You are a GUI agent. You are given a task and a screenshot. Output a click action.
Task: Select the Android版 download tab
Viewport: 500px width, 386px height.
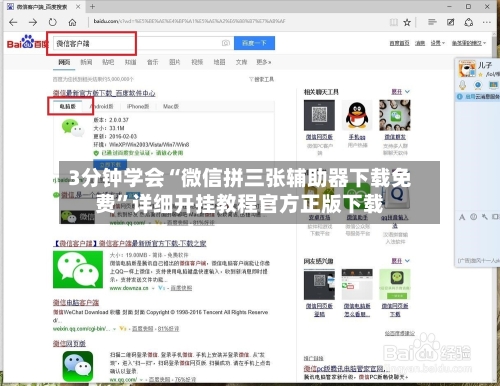pyautogui.click(x=102, y=106)
